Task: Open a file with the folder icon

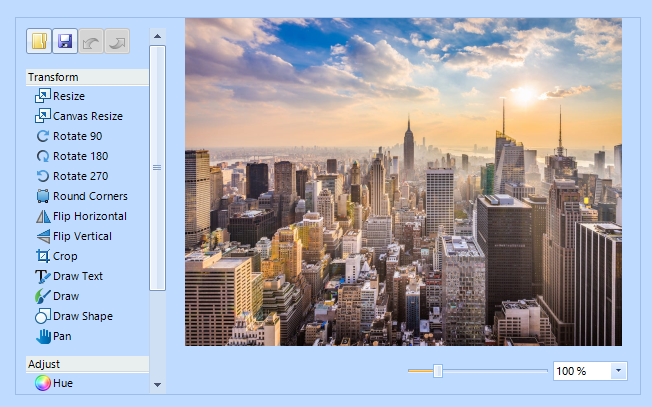Action: 39,41
